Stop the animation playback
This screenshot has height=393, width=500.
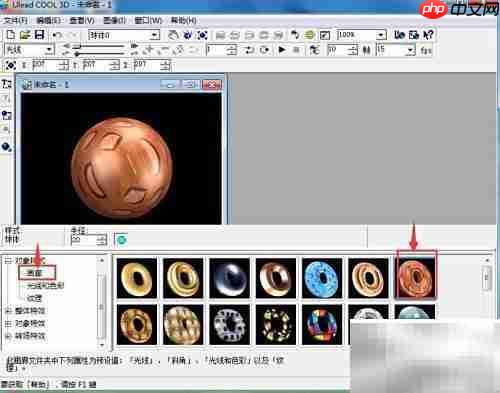pos(296,50)
